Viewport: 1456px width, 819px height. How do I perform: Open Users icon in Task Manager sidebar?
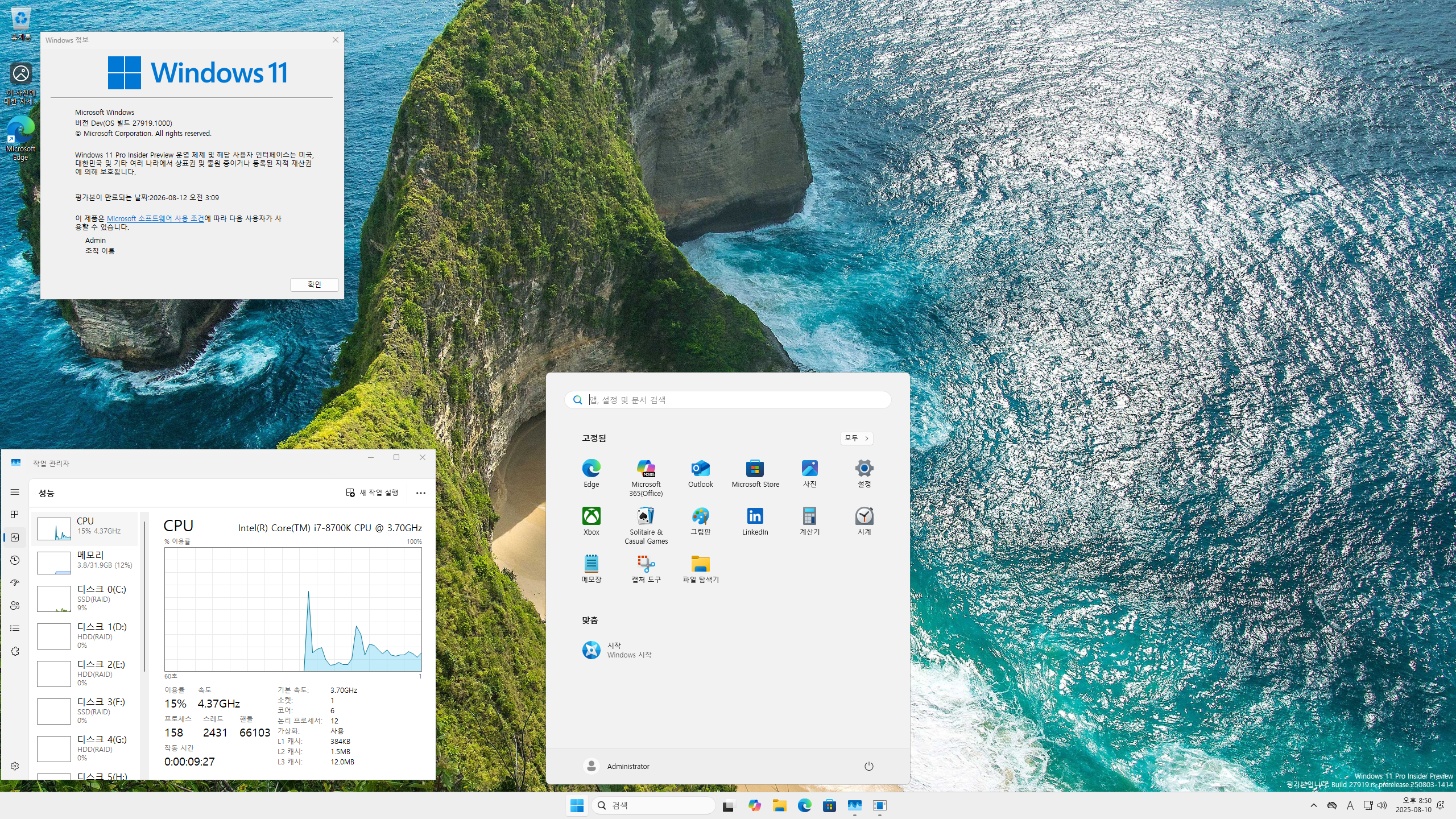15,605
